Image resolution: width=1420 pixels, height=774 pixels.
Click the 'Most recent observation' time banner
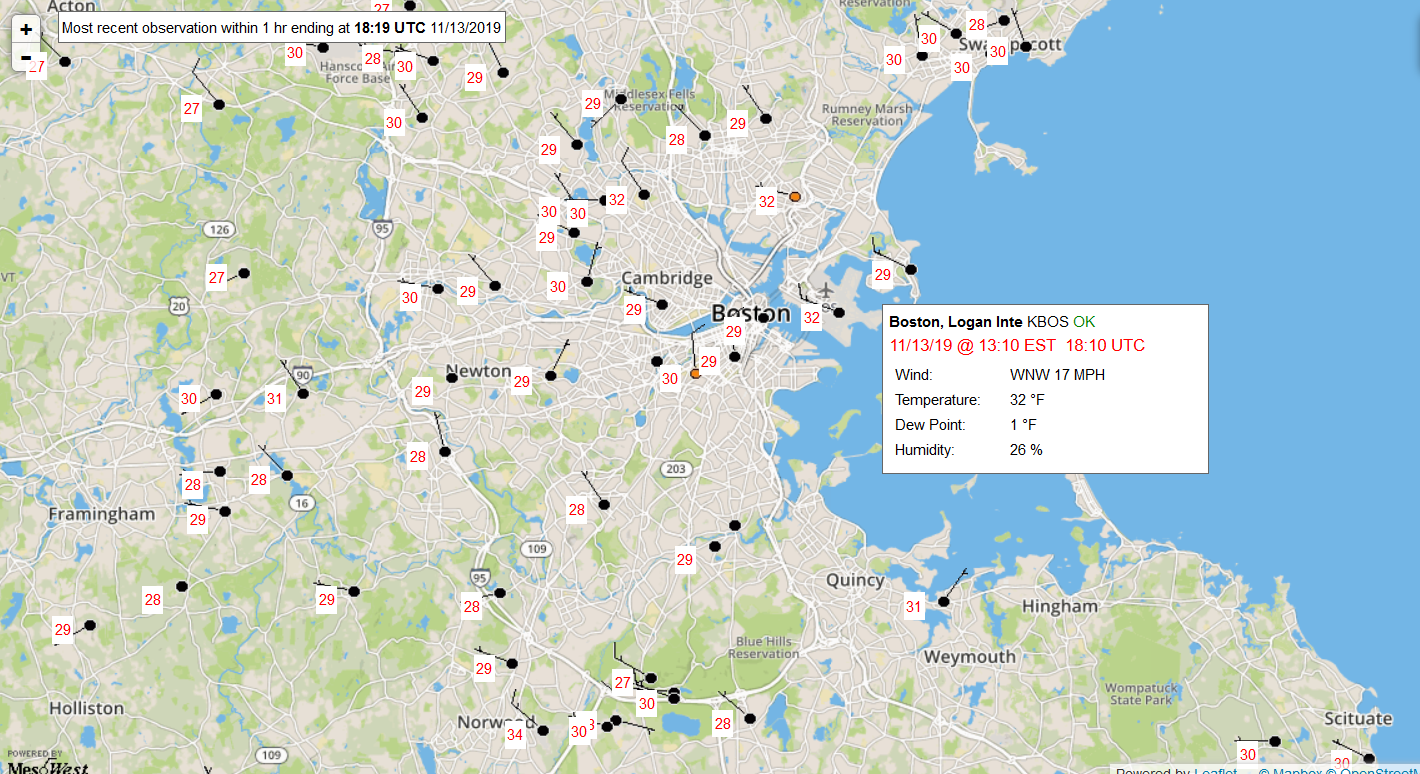click(282, 28)
